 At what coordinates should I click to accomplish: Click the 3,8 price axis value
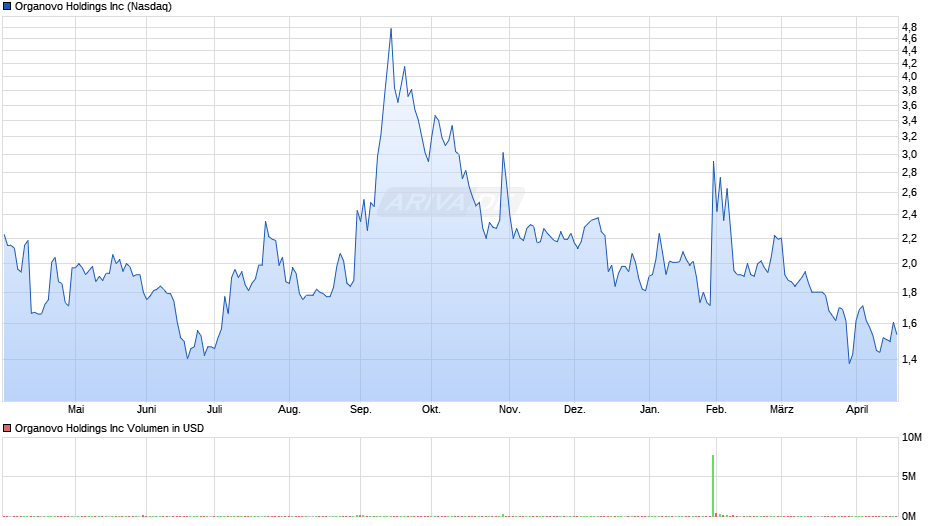coord(909,91)
